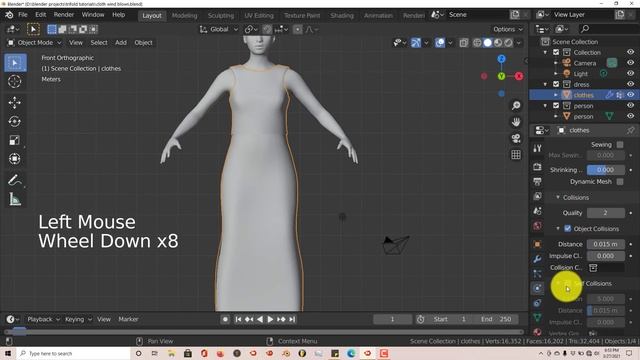
Task: Switch to the Shading workspace tab
Action: 342,15
